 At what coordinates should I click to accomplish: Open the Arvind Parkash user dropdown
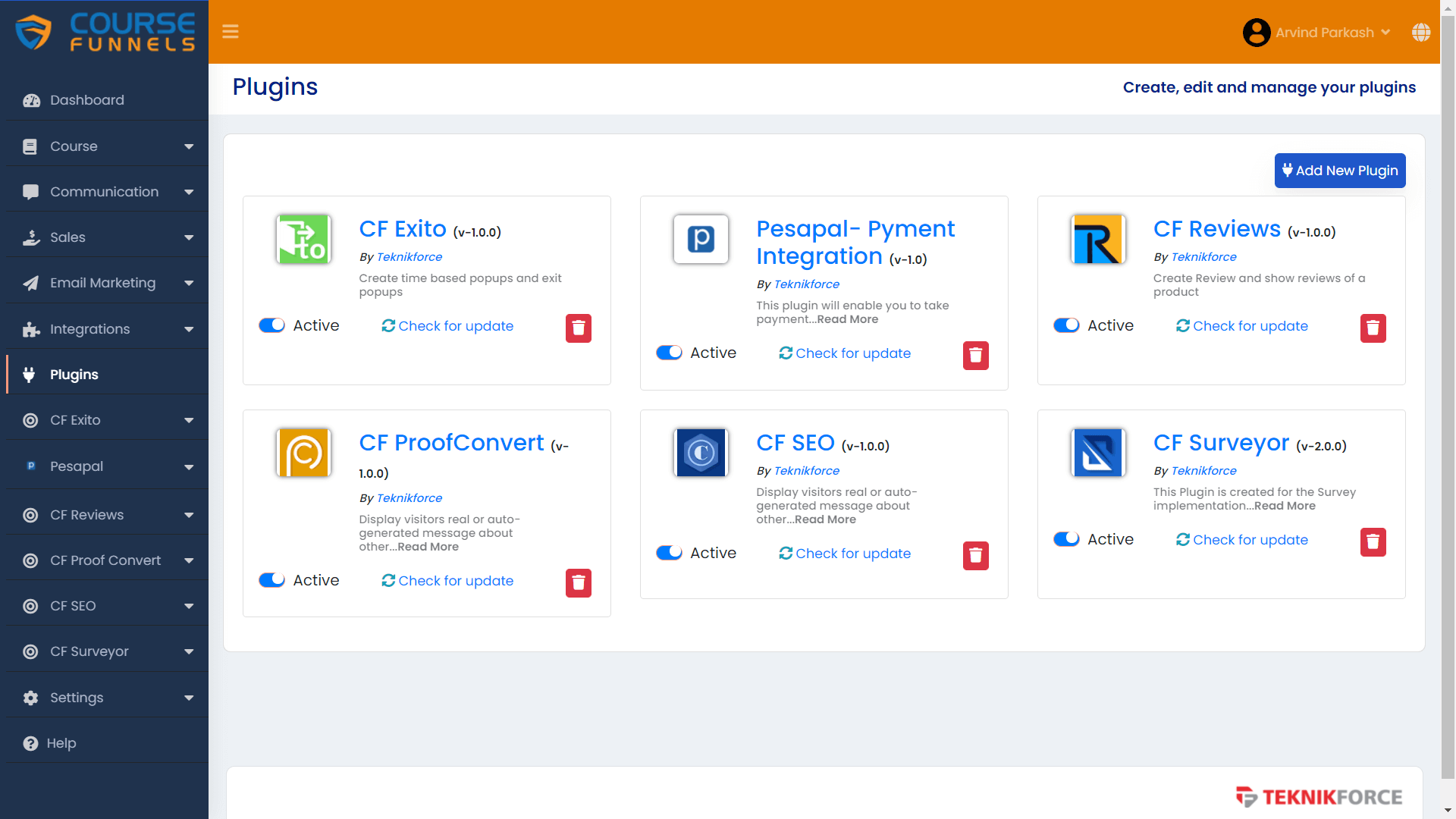coord(1332,33)
